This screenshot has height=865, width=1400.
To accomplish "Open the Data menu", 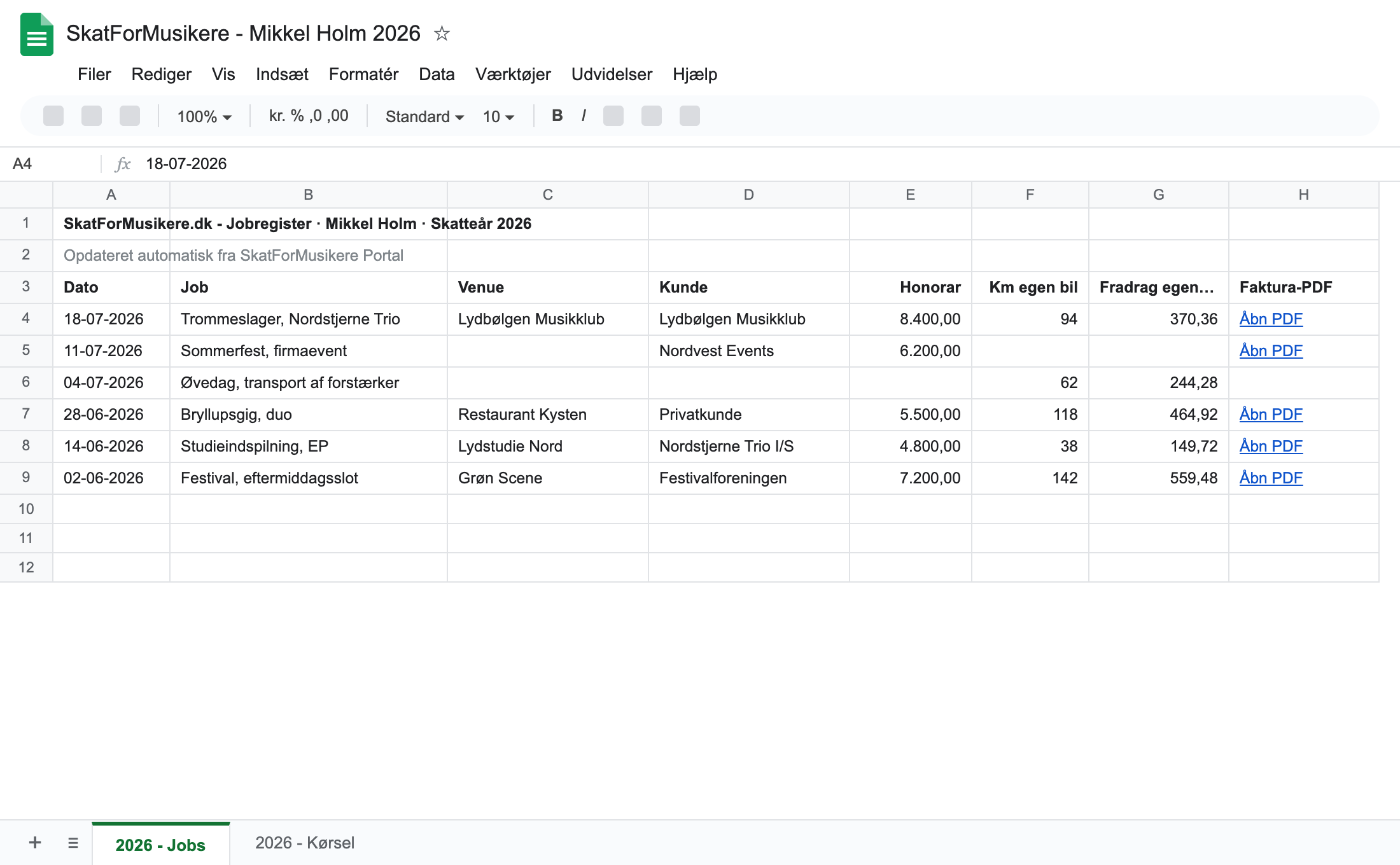I will tap(437, 74).
